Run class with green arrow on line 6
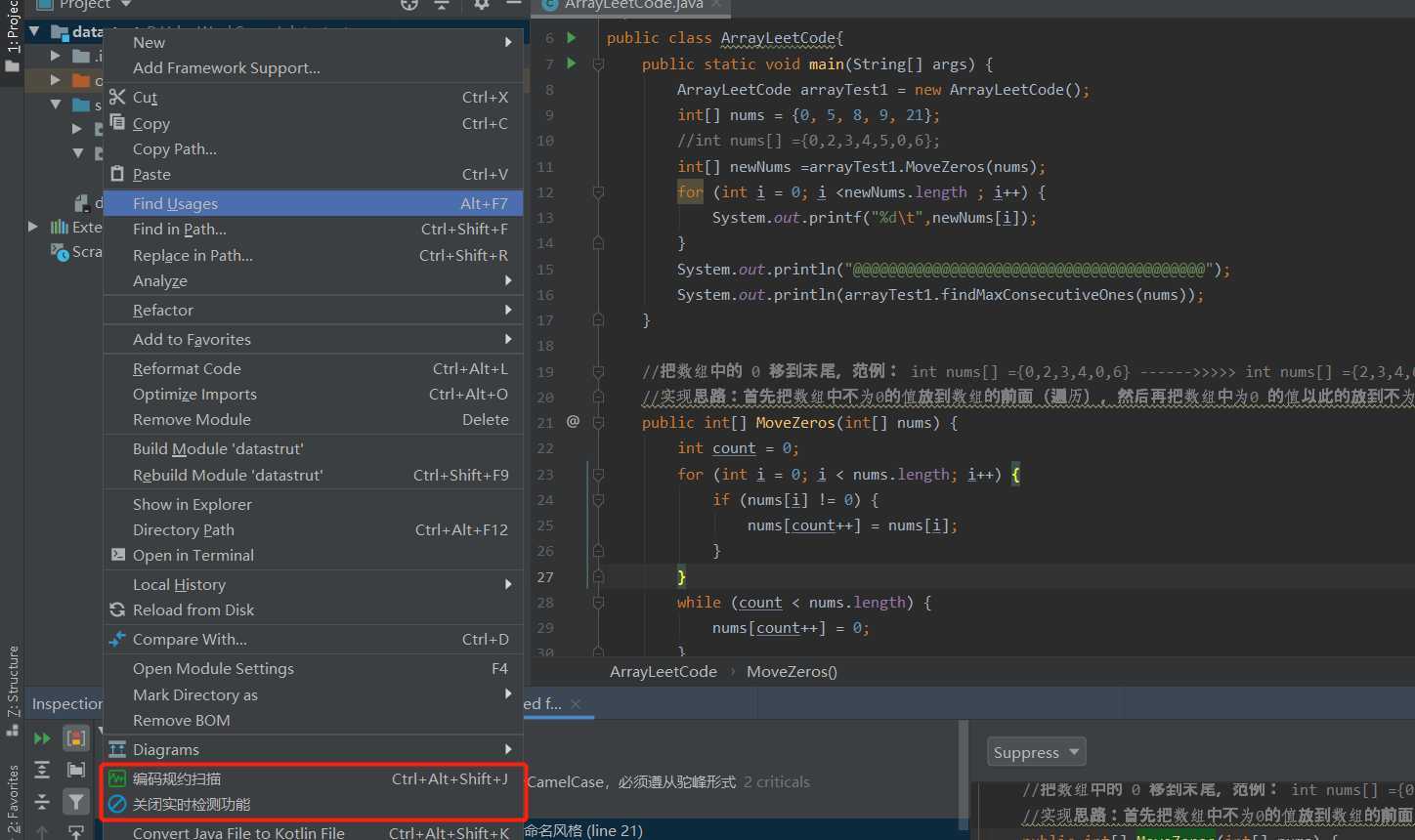 (572, 37)
